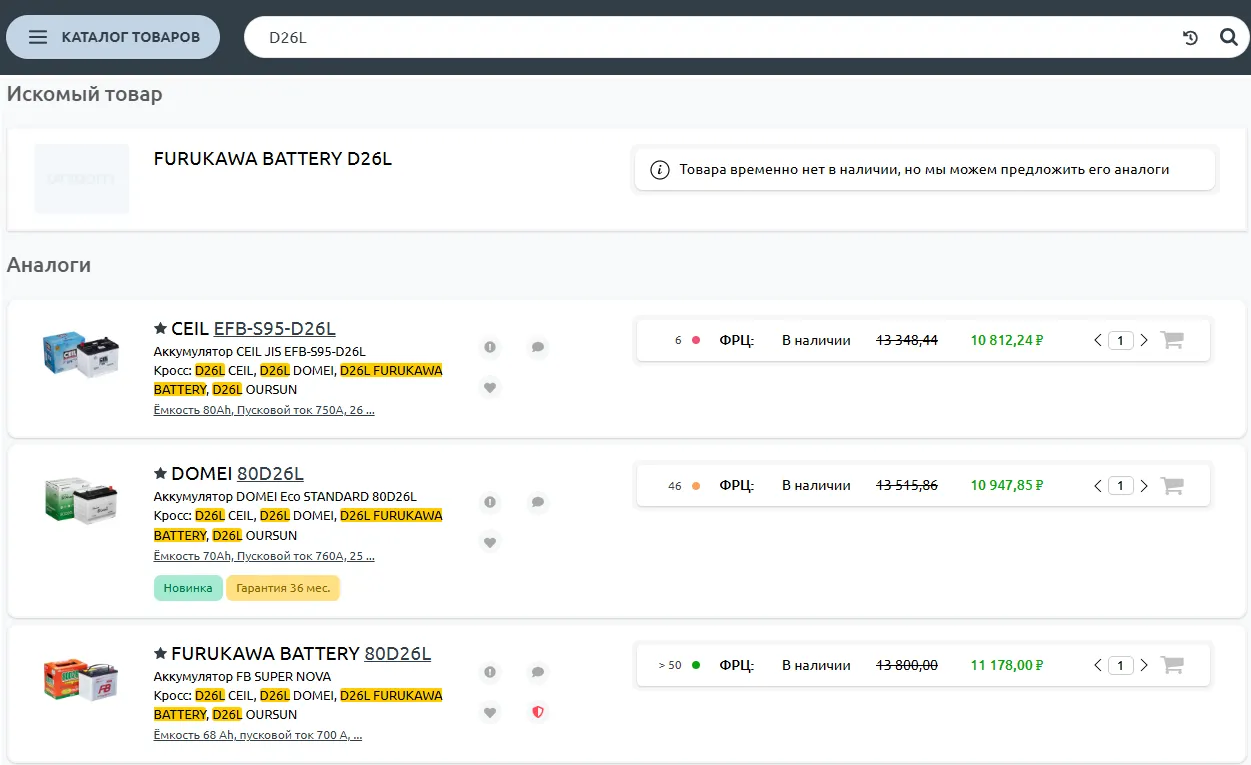Toggle favorite heart for DOMEI battery
Screen dimensions: 1251x765
coord(490,542)
